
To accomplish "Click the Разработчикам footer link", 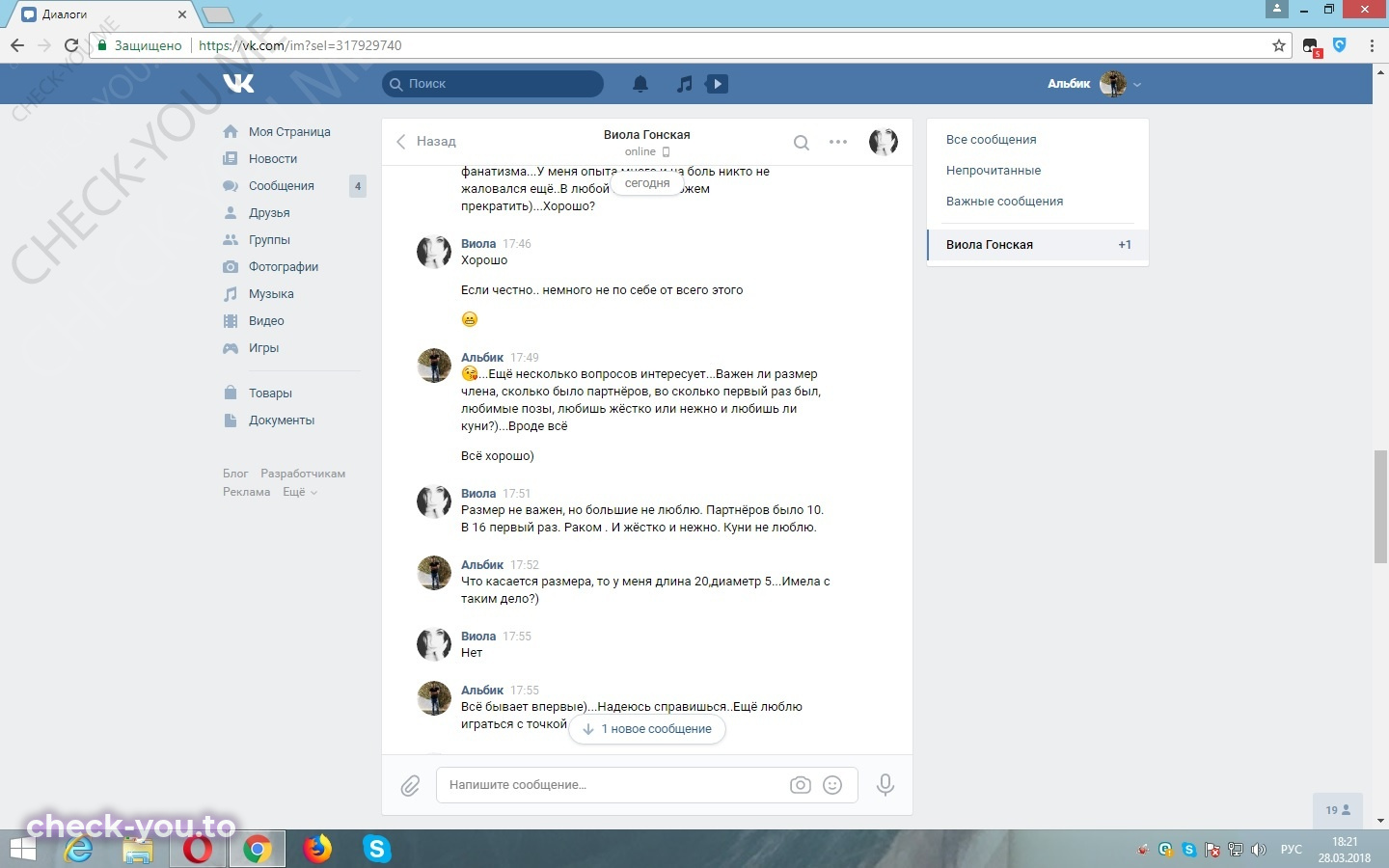I will click(303, 474).
